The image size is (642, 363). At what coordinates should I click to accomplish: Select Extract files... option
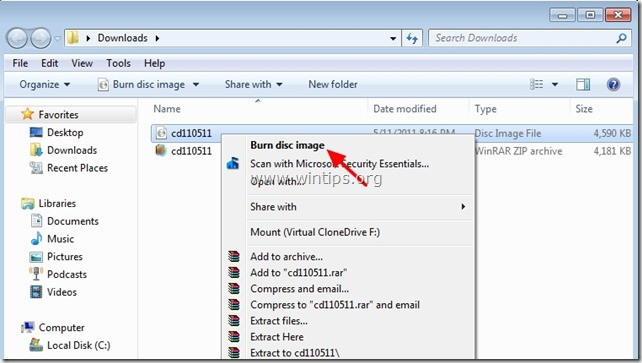point(279,320)
